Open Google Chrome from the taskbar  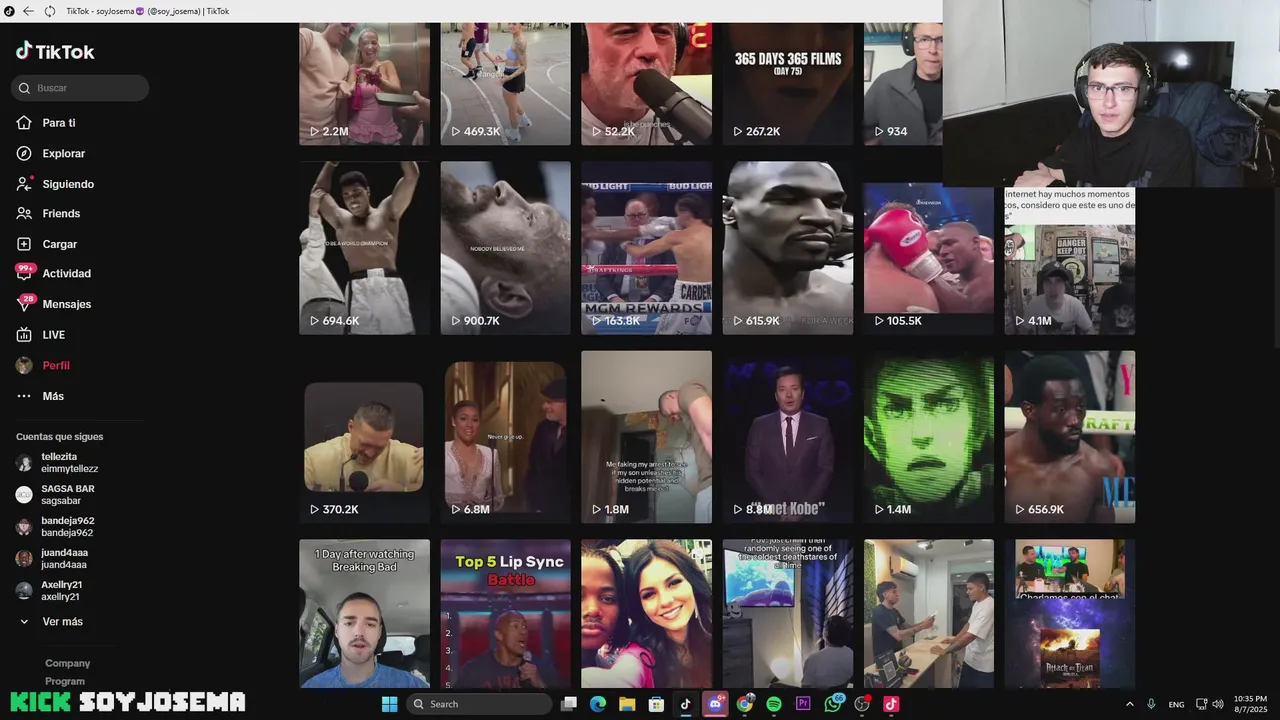745,704
